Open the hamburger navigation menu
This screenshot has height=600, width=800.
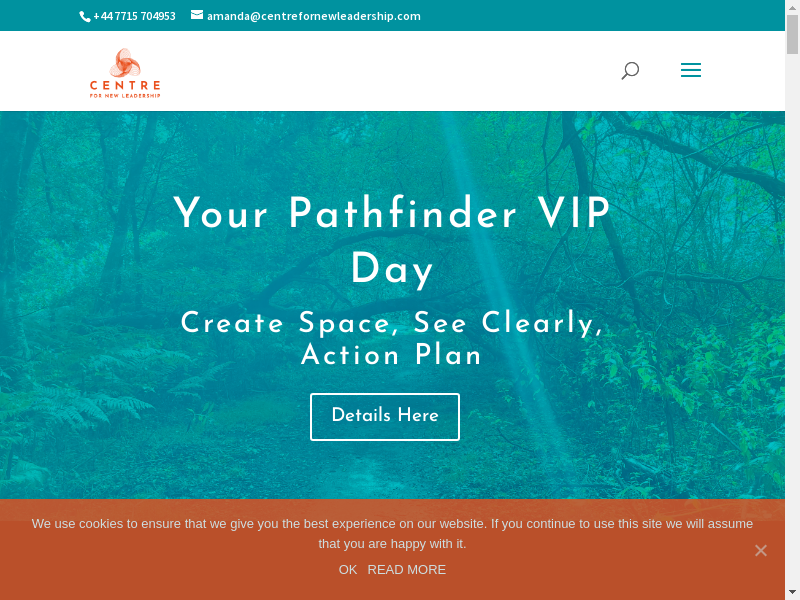(690, 70)
